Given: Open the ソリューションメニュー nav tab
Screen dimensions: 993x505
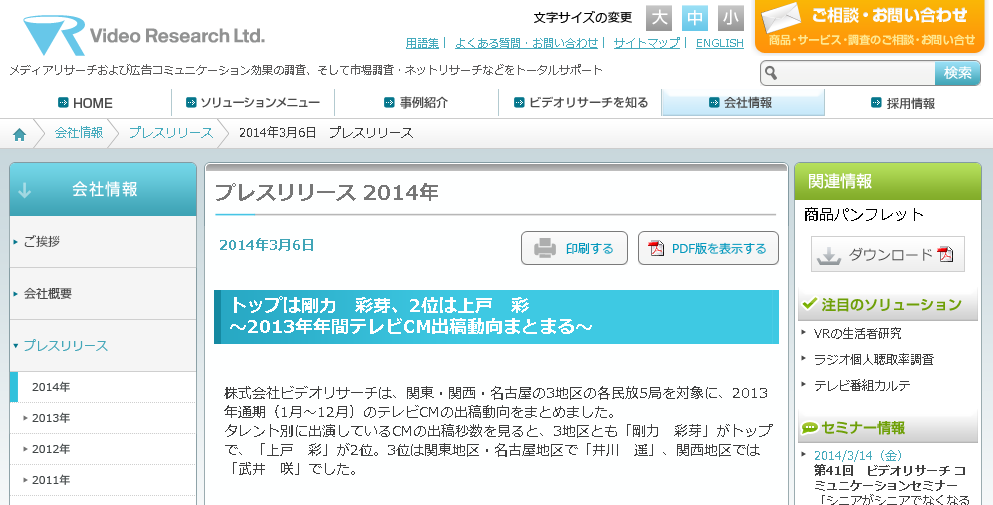Looking at the screenshot, I should click(252, 103).
